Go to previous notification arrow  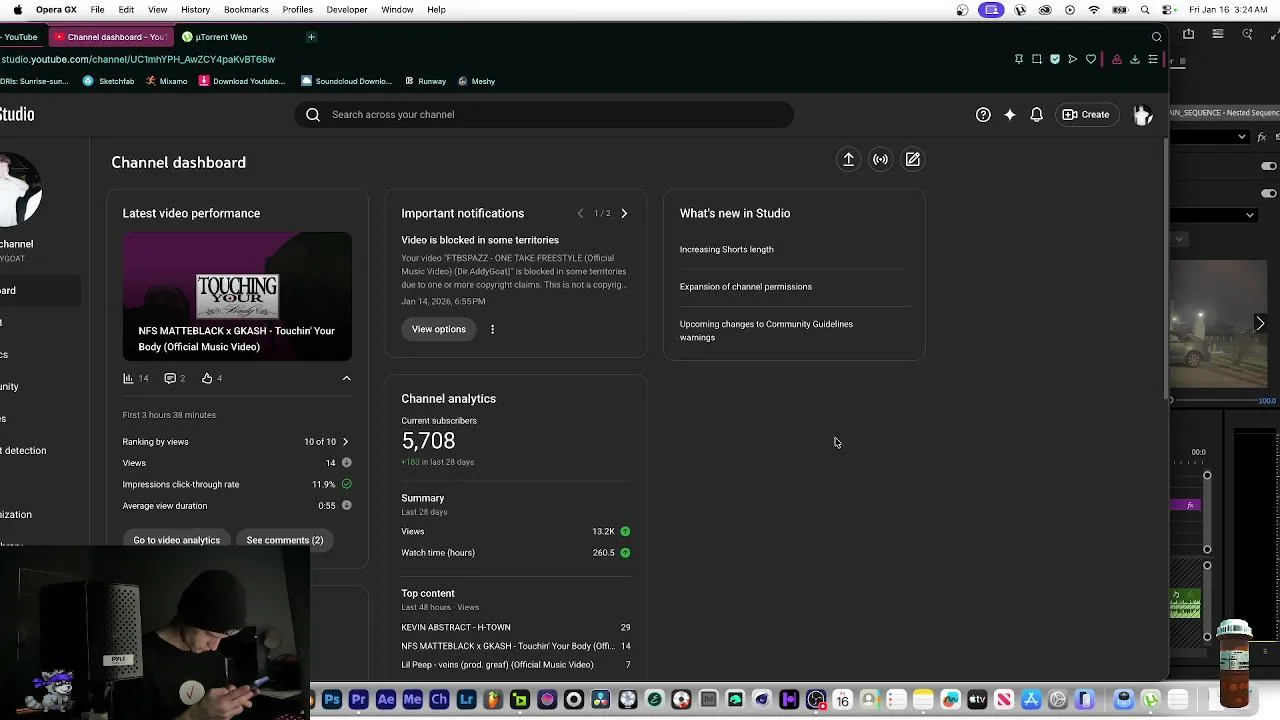coord(580,213)
